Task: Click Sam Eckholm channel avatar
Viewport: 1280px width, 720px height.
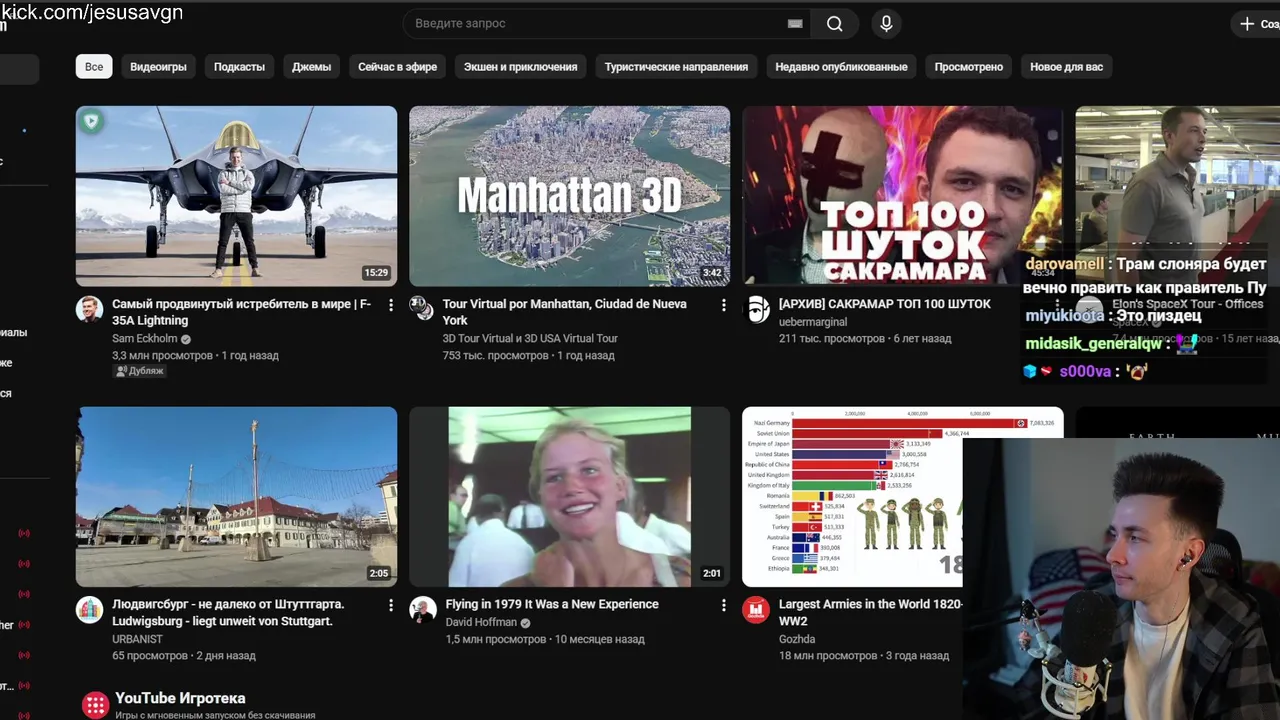Action: point(90,309)
